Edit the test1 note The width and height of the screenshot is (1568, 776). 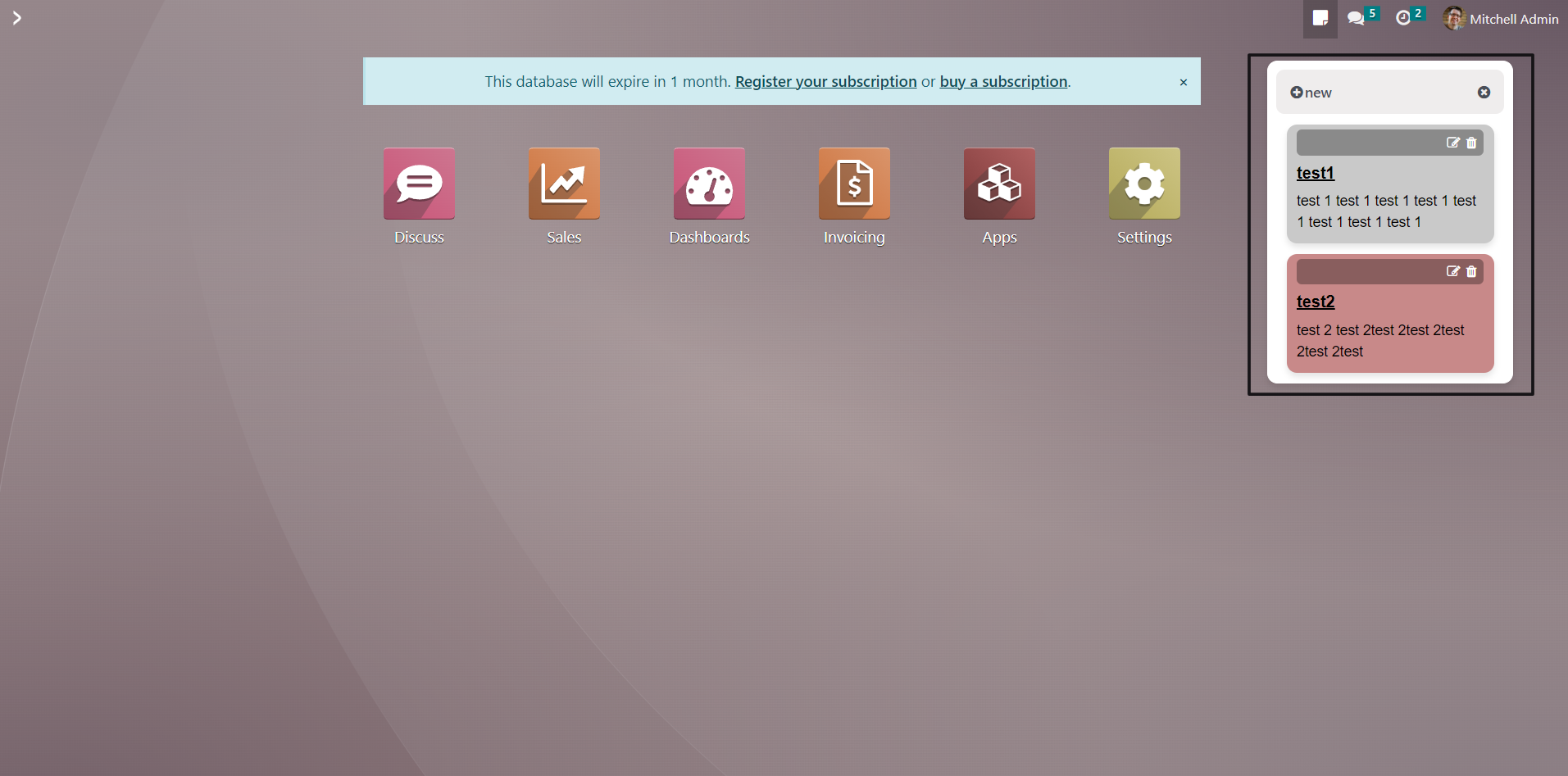coord(1452,143)
